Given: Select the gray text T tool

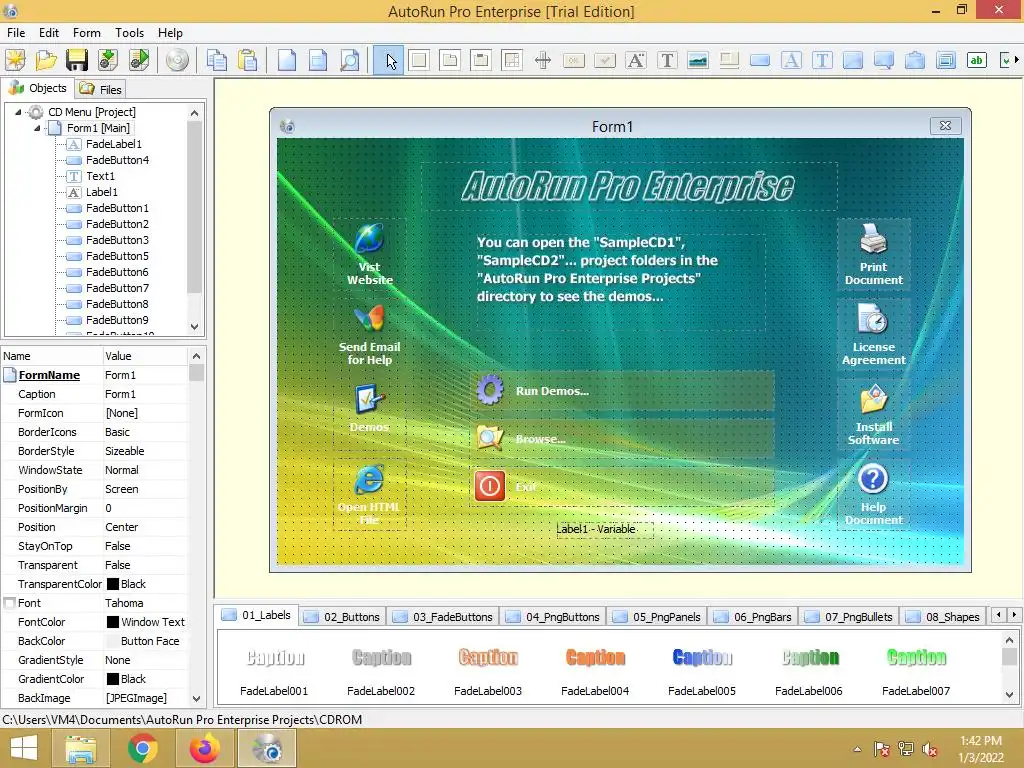Looking at the screenshot, I should click(667, 60).
